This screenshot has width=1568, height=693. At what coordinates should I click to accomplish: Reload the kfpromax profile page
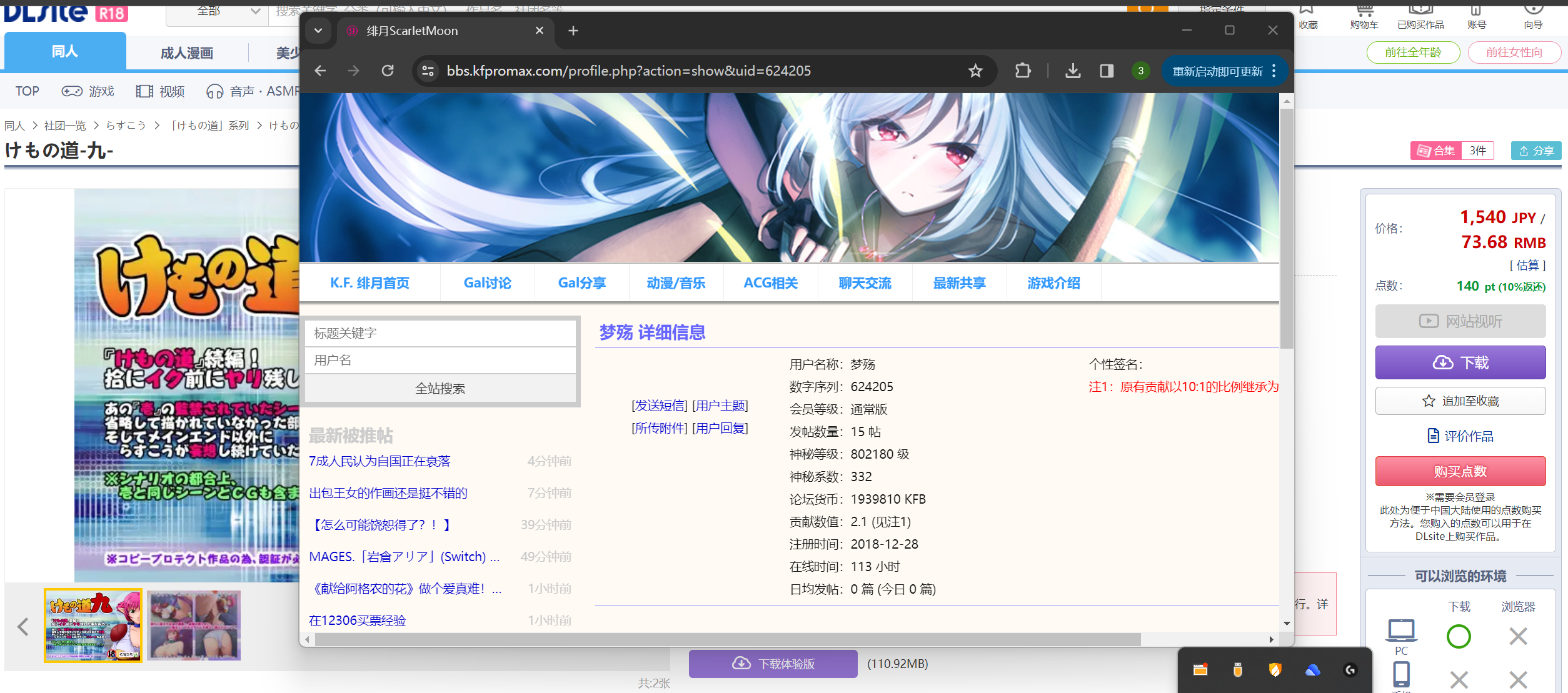pos(388,71)
